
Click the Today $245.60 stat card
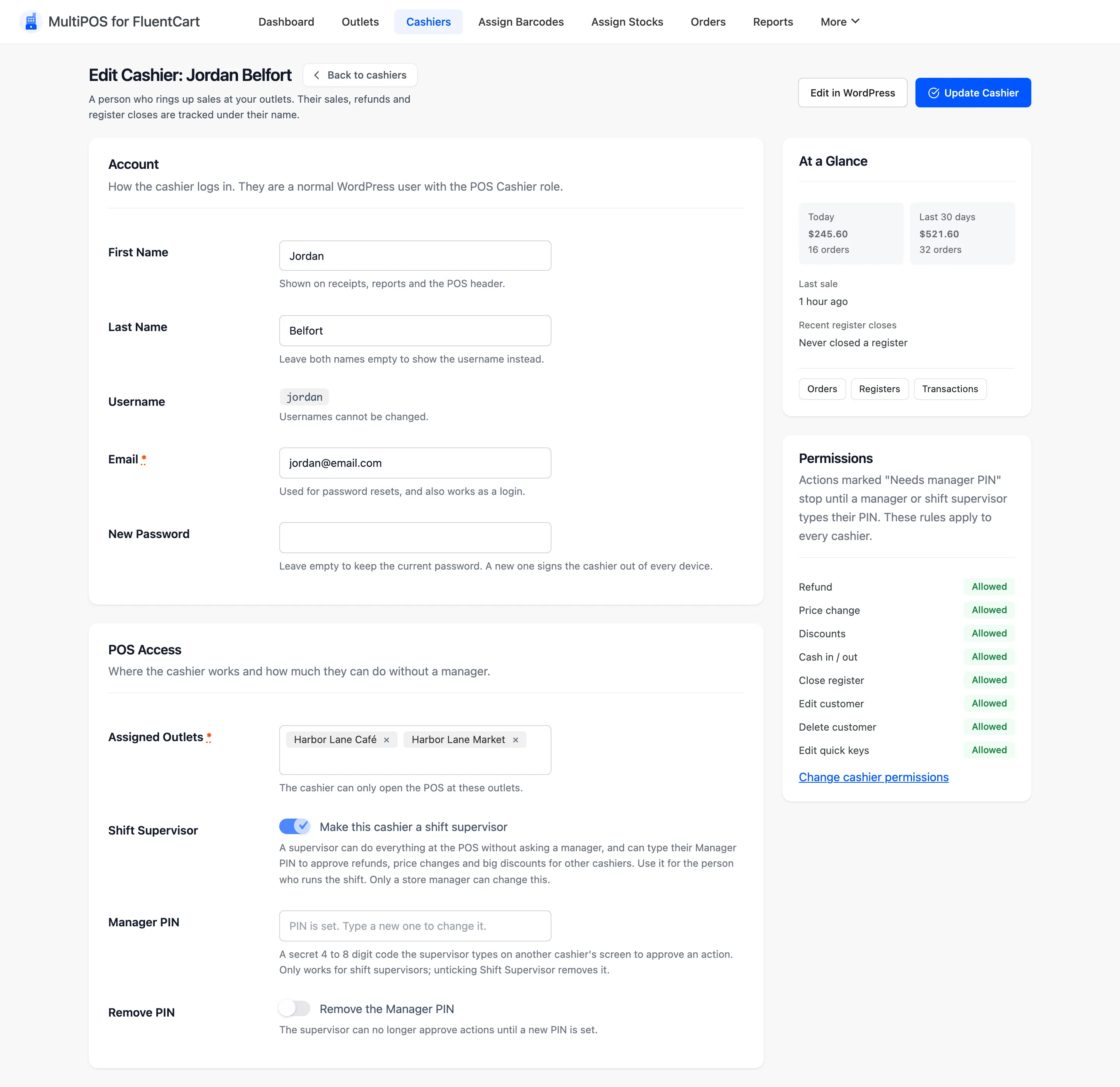coord(851,233)
